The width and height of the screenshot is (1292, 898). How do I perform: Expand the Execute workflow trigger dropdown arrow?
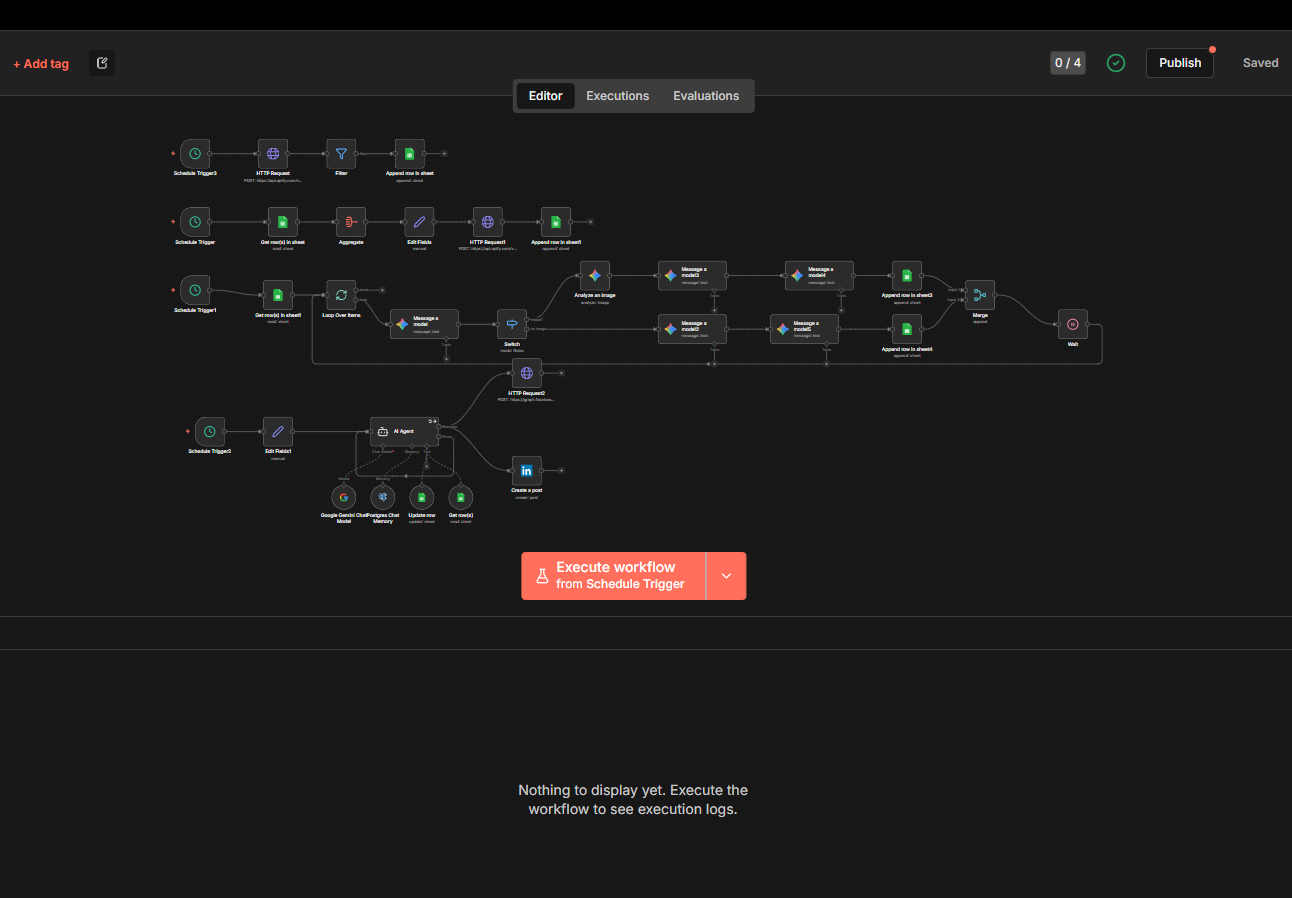[x=726, y=576]
